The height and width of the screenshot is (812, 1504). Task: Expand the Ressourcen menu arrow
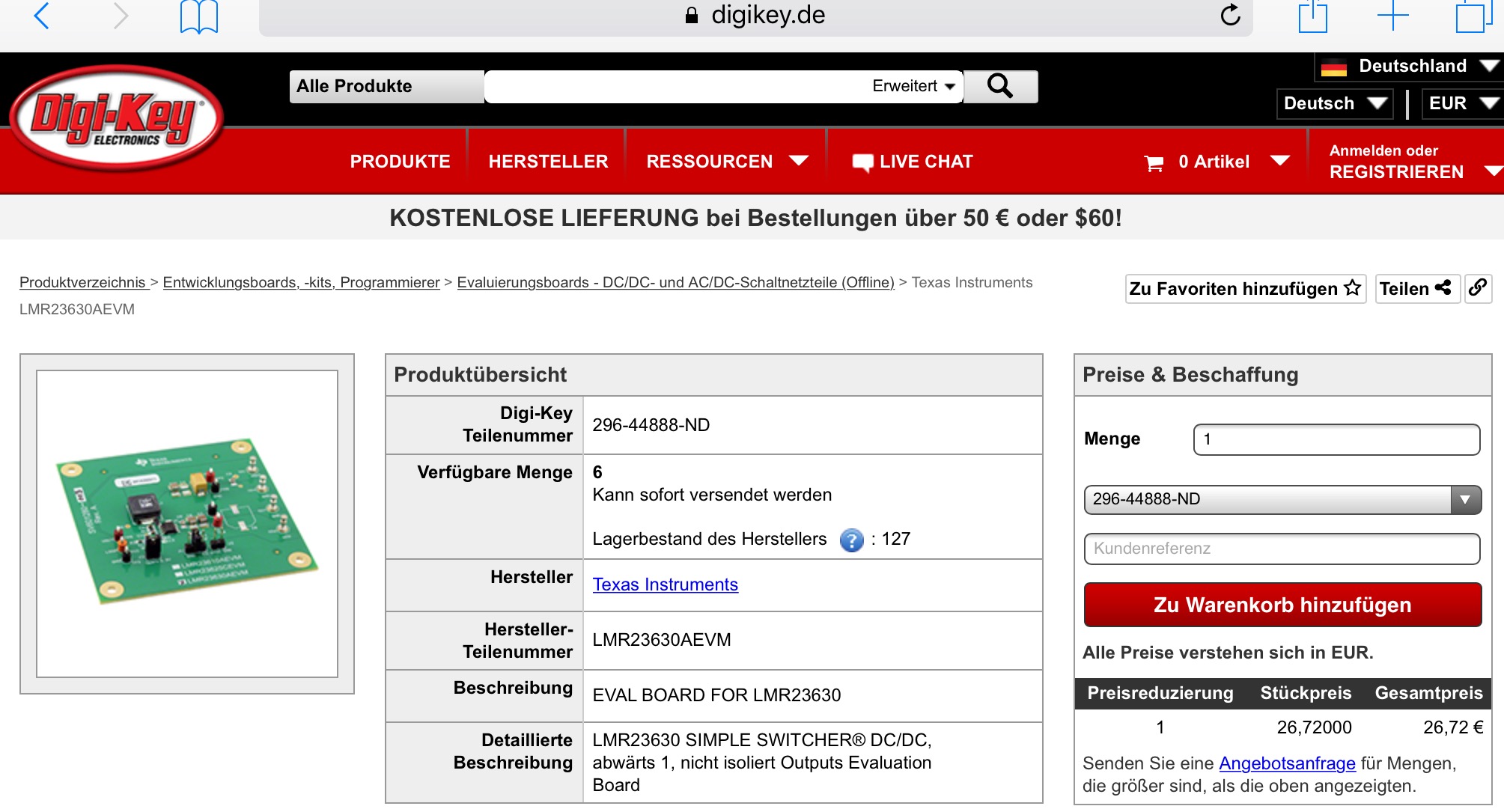(799, 161)
